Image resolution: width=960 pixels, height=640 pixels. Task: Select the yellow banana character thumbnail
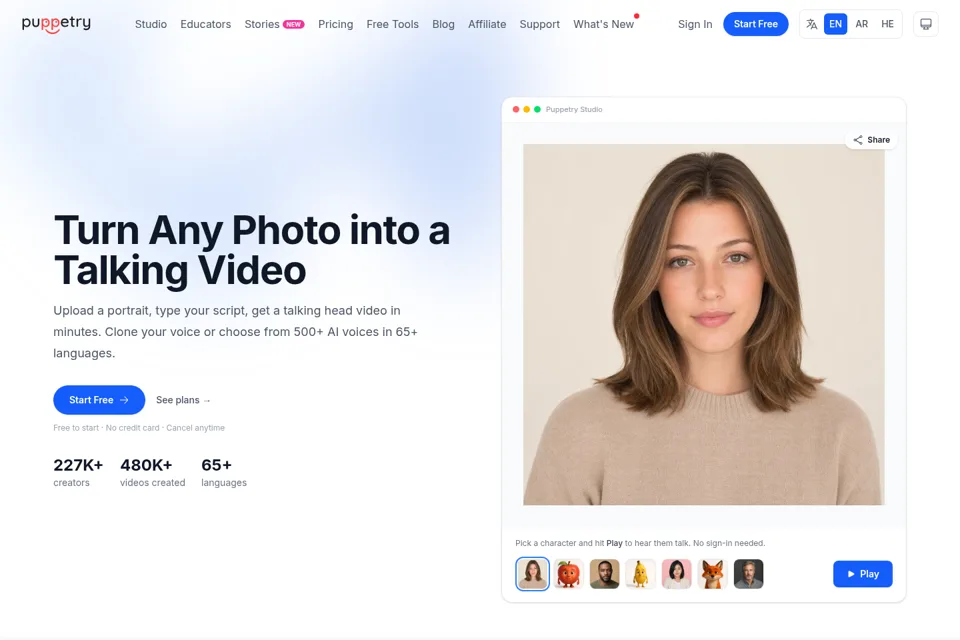640,574
